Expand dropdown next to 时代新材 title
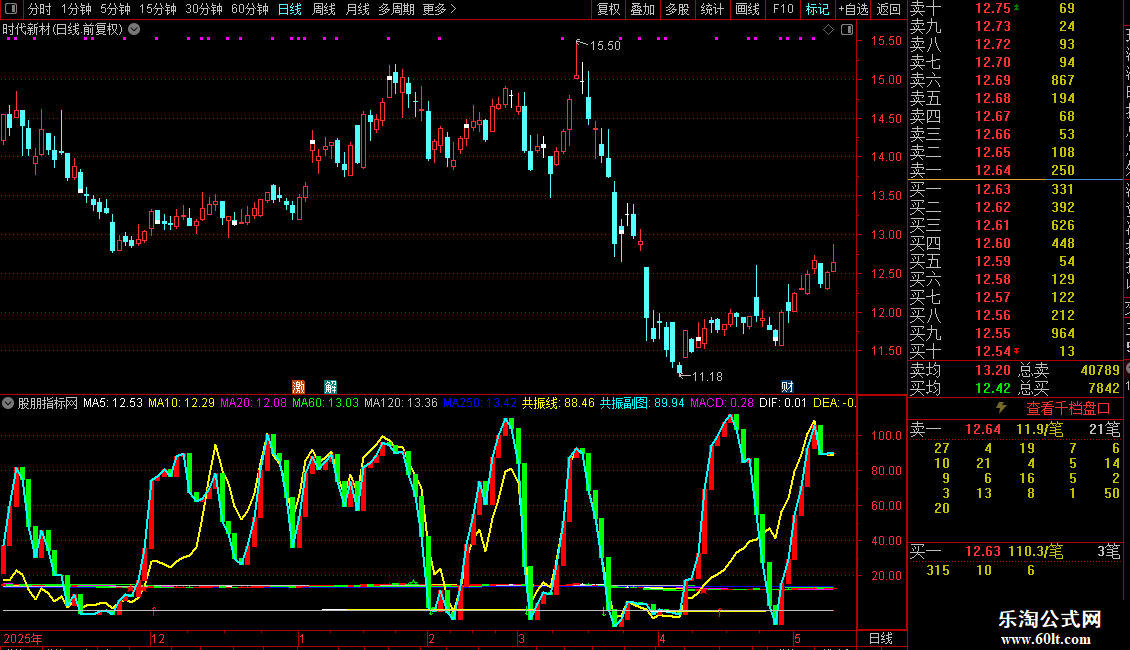This screenshot has width=1130, height=650. click(x=134, y=30)
